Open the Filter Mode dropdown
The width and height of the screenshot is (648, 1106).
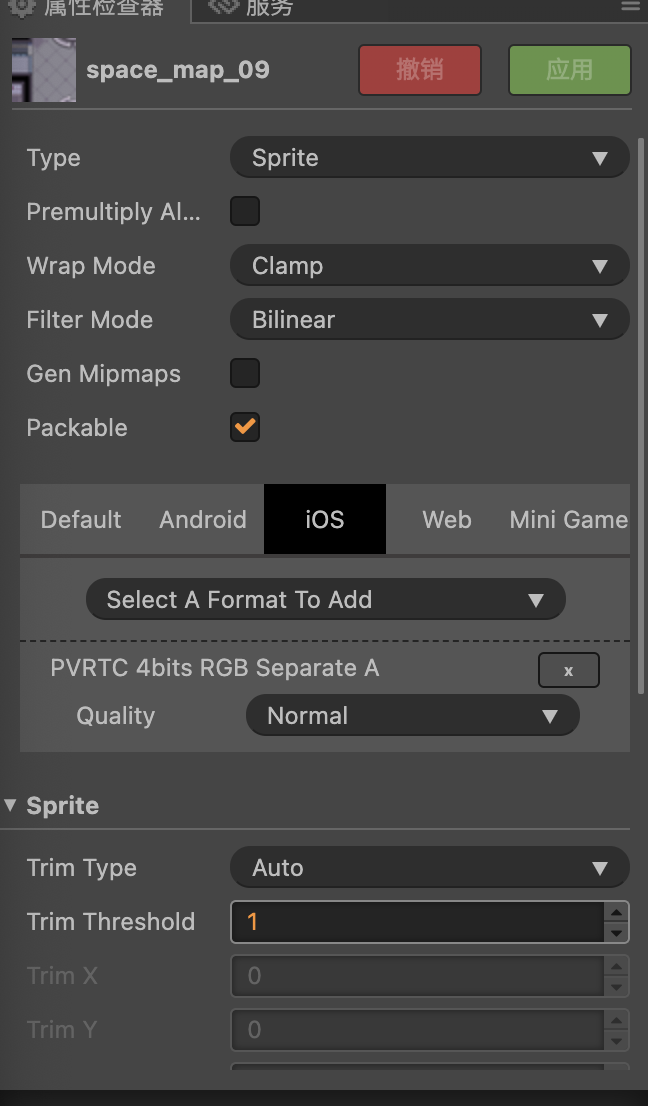tap(429, 320)
